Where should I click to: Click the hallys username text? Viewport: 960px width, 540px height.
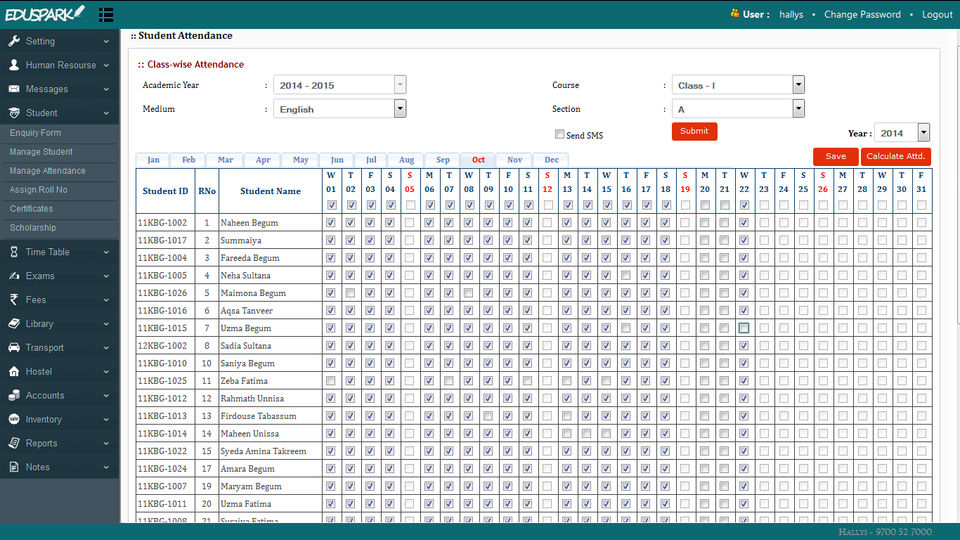tap(791, 14)
